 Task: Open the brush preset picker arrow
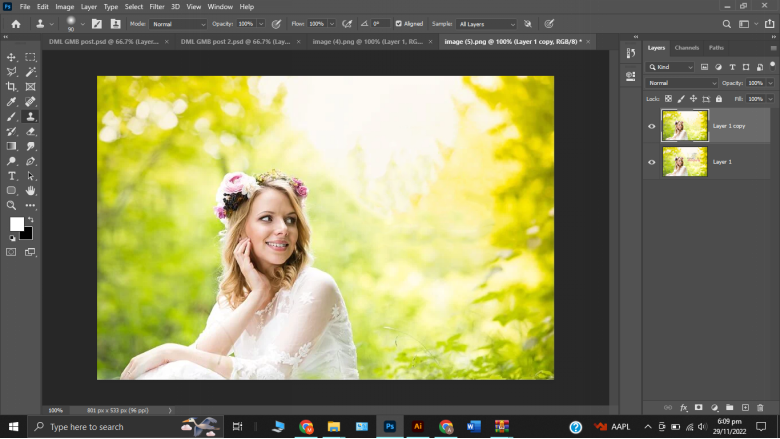coord(83,24)
